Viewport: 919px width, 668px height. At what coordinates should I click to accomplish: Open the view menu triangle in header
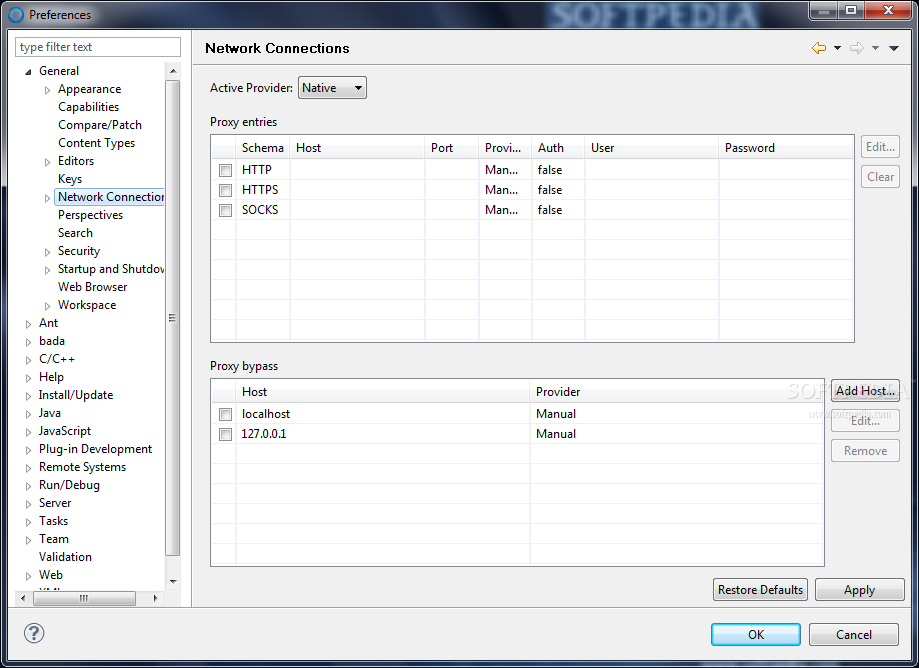(894, 48)
